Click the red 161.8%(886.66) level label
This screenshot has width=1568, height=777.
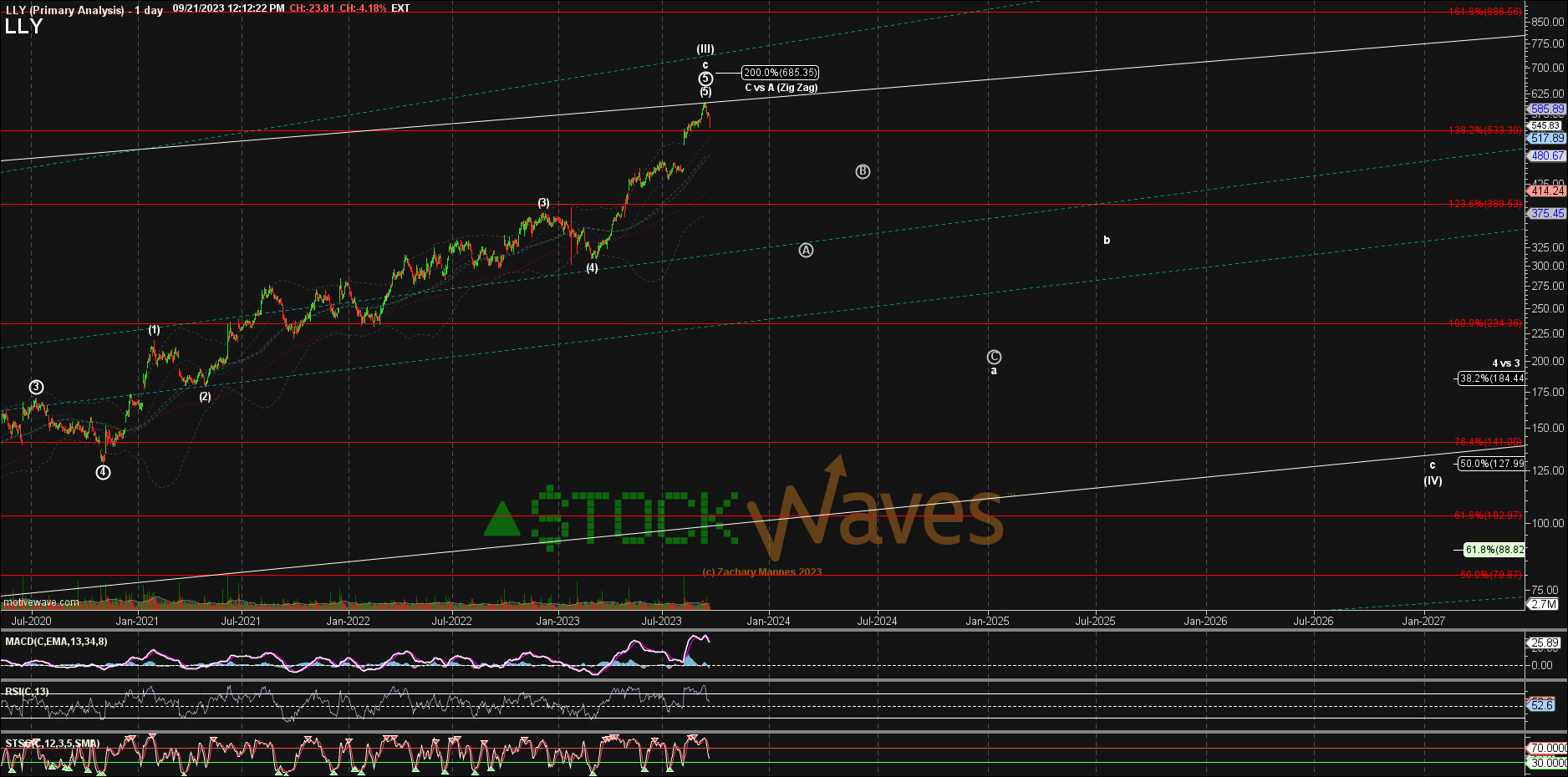pos(1486,12)
